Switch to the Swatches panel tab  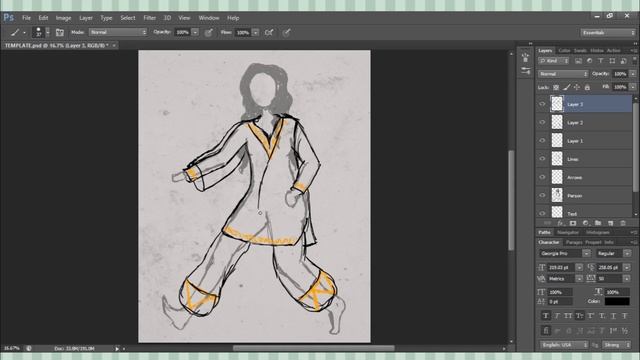pos(580,51)
